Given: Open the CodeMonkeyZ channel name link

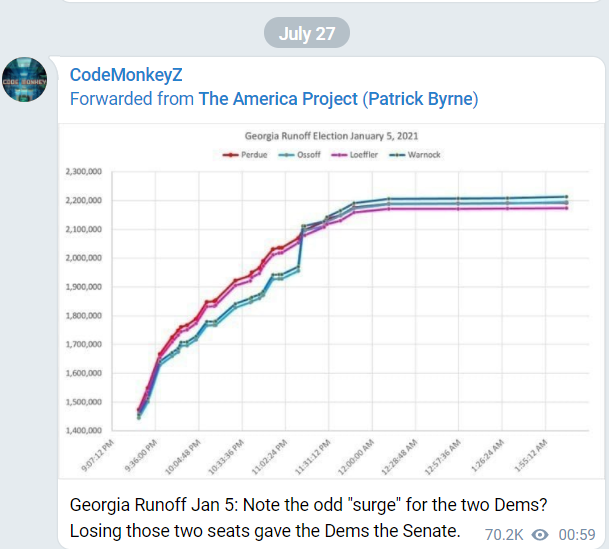Looking at the screenshot, I should point(126,75).
